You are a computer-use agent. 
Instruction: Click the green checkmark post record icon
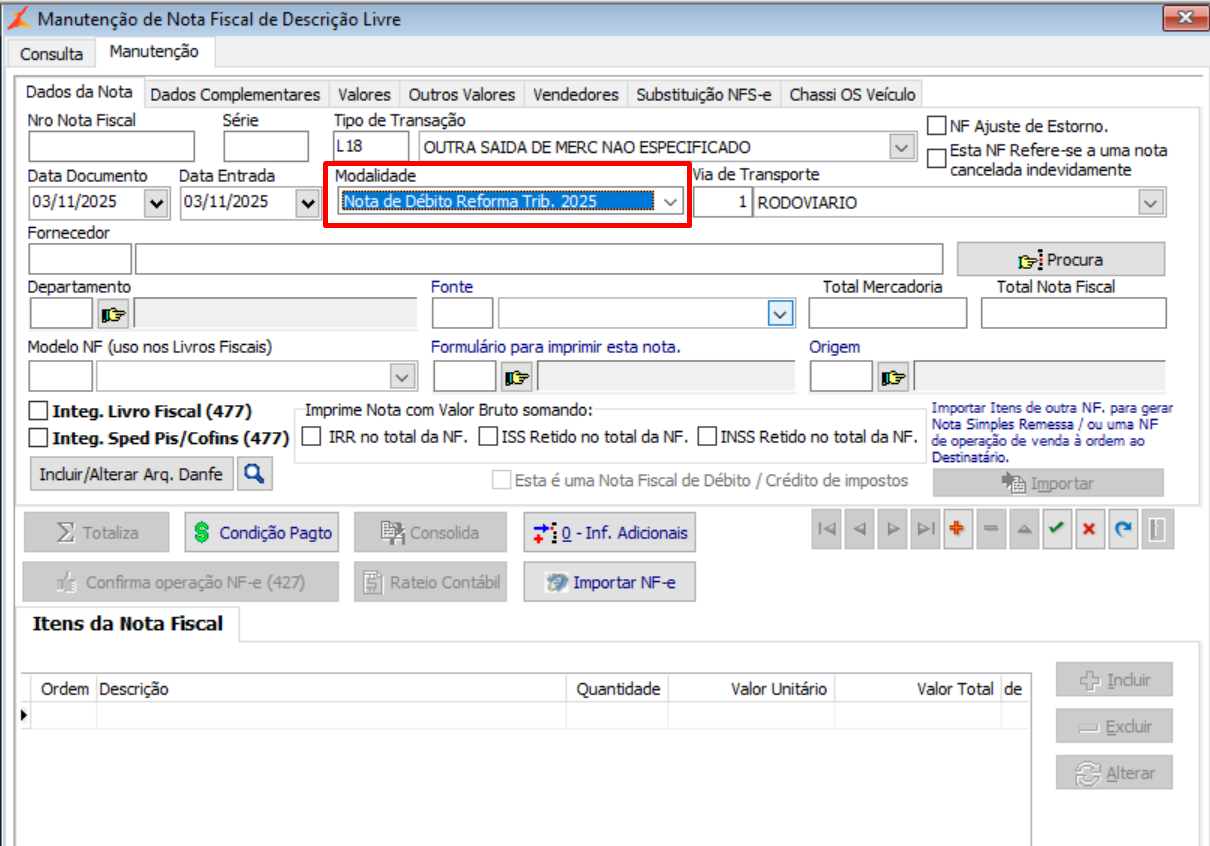(x=1055, y=531)
